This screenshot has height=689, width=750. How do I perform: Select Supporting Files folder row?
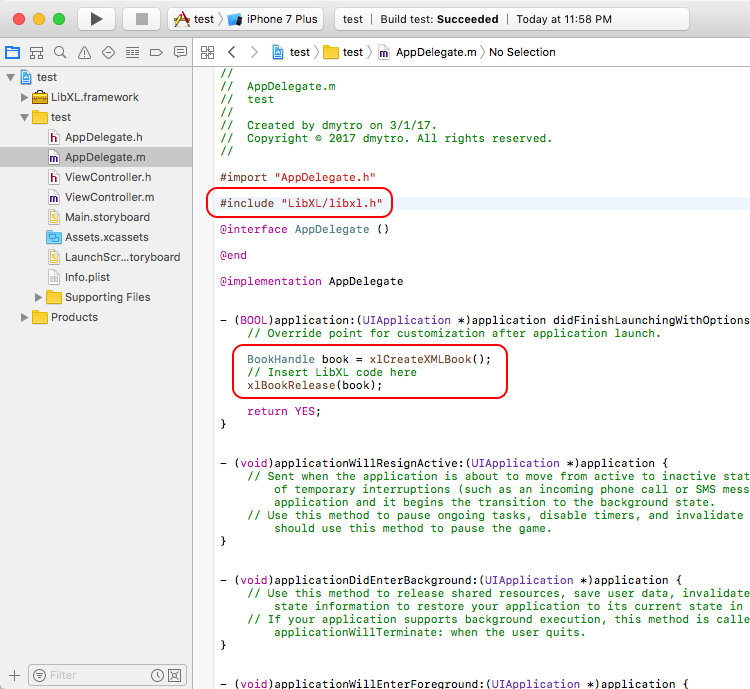click(x=96, y=297)
